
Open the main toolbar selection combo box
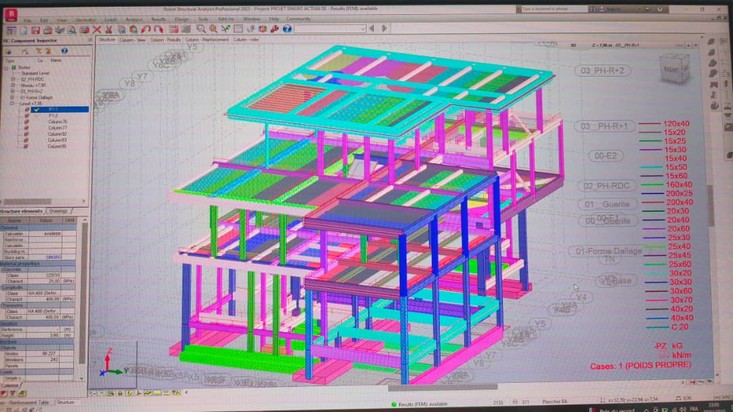coord(330,29)
